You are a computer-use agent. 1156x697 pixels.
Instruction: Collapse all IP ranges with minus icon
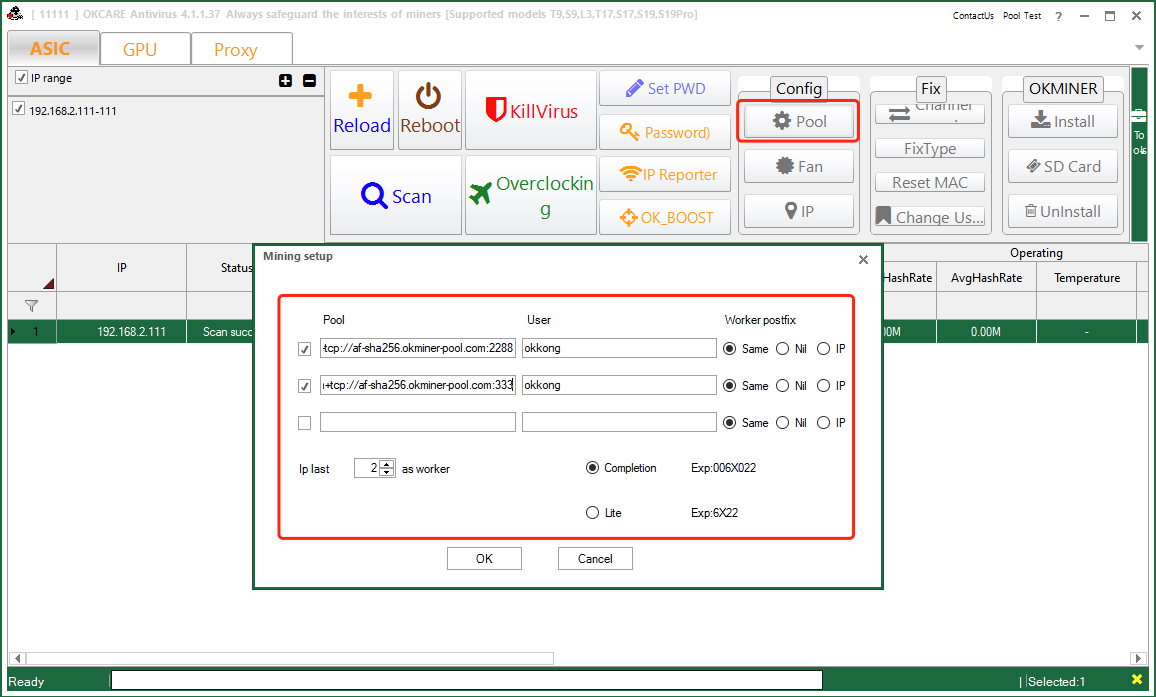pyautogui.click(x=309, y=80)
